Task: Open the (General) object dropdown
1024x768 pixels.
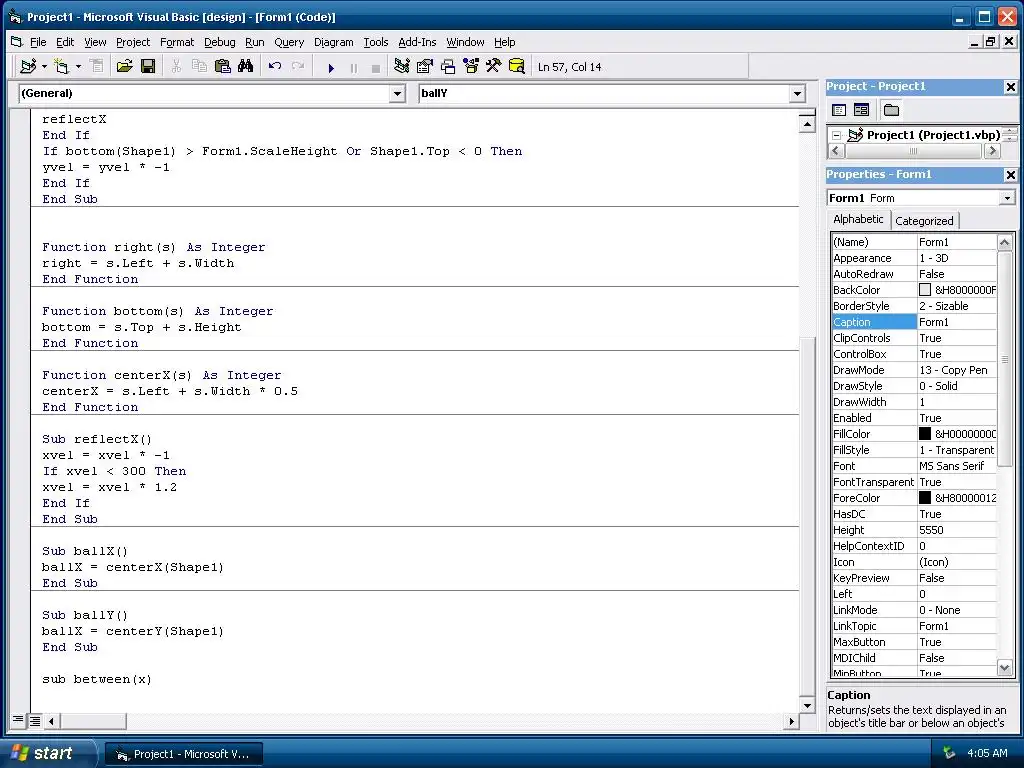Action: click(397, 94)
